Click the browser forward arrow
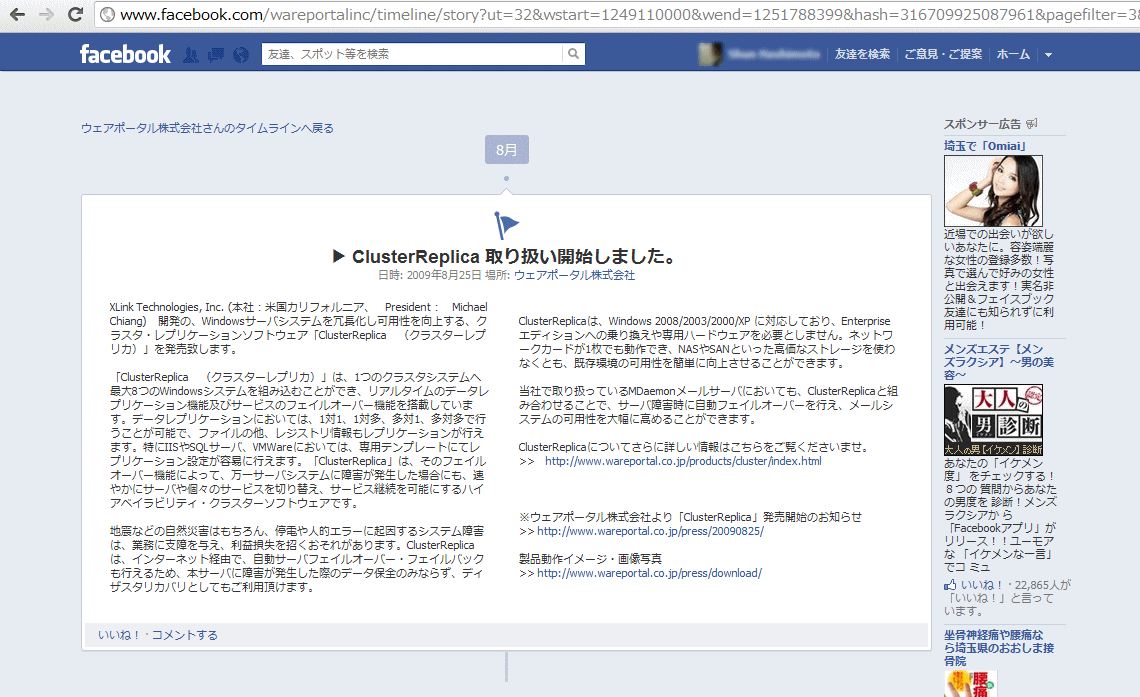The height and width of the screenshot is (697, 1140). pos(46,15)
